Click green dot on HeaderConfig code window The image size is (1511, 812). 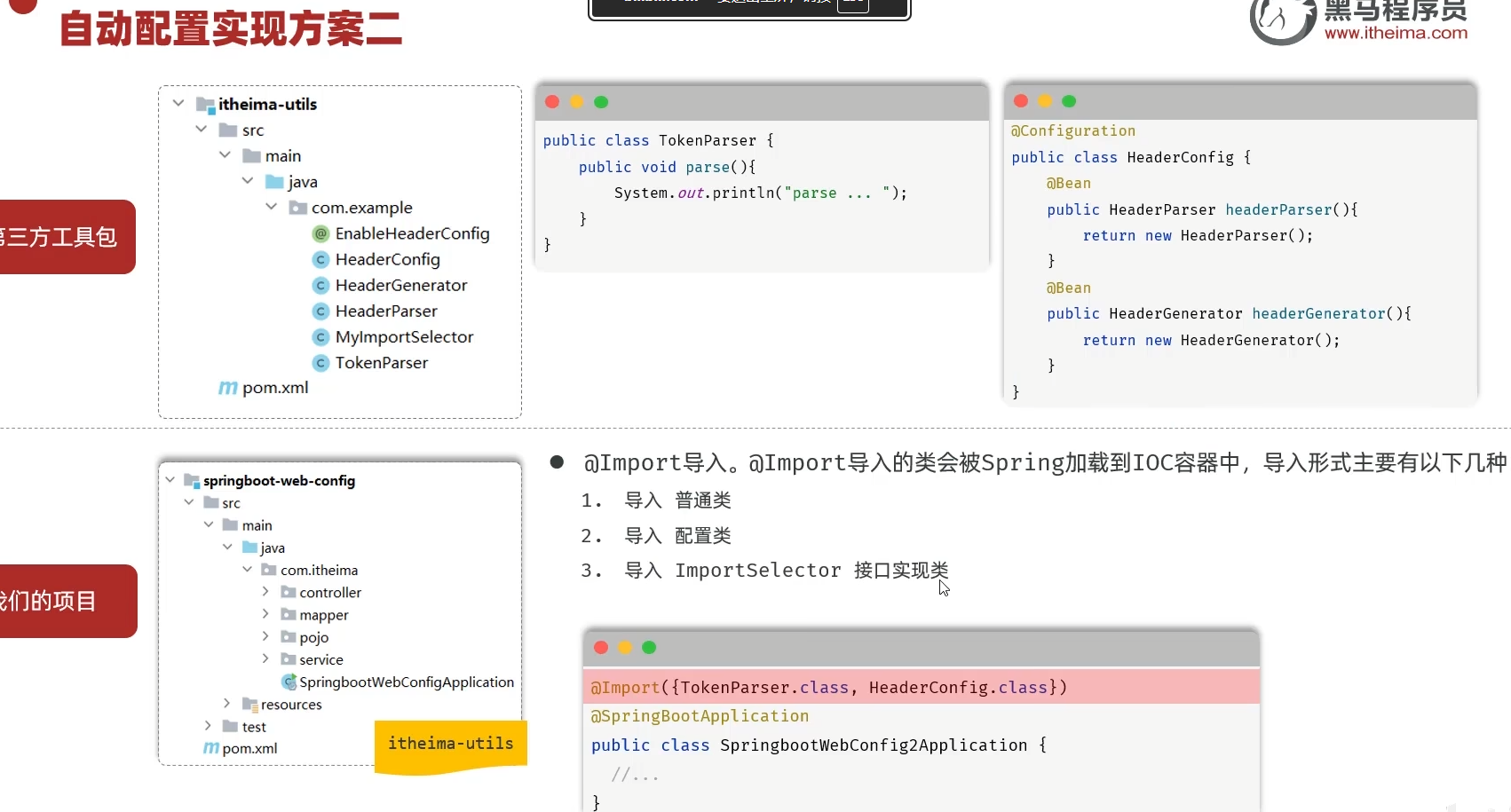coord(1069,101)
